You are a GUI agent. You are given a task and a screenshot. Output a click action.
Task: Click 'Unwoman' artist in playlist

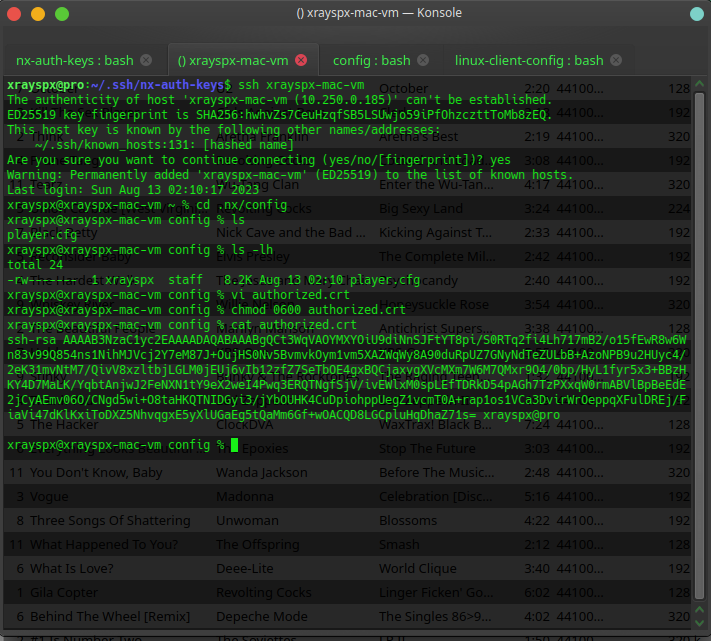coord(247,520)
